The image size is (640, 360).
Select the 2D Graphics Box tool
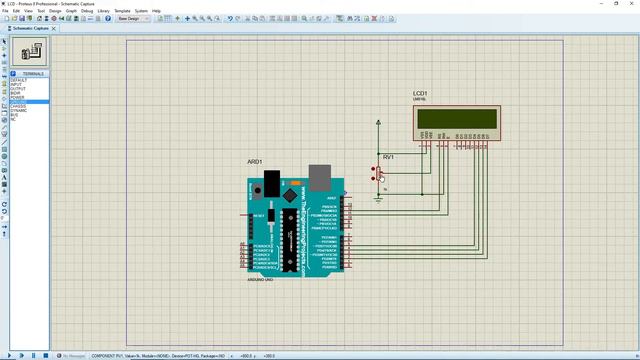pos(4,149)
